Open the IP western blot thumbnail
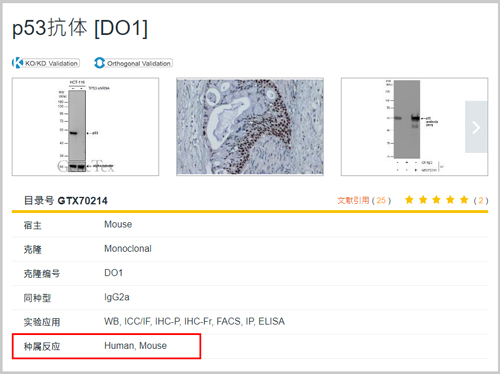Image resolution: width=500 pixels, height=374 pixels. [x=414, y=127]
